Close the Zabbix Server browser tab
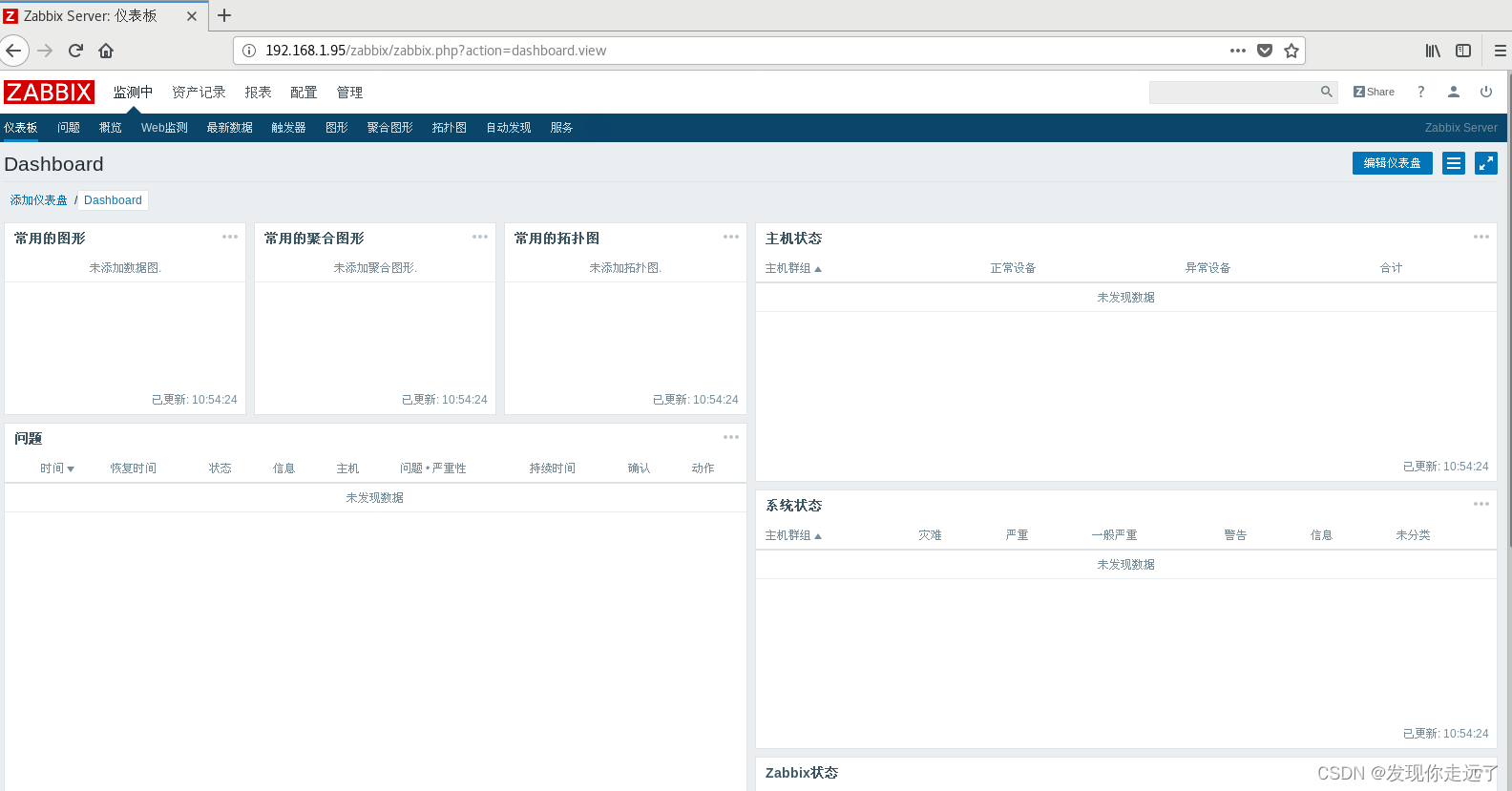This screenshot has height=791, width=1512. point(191,16)
